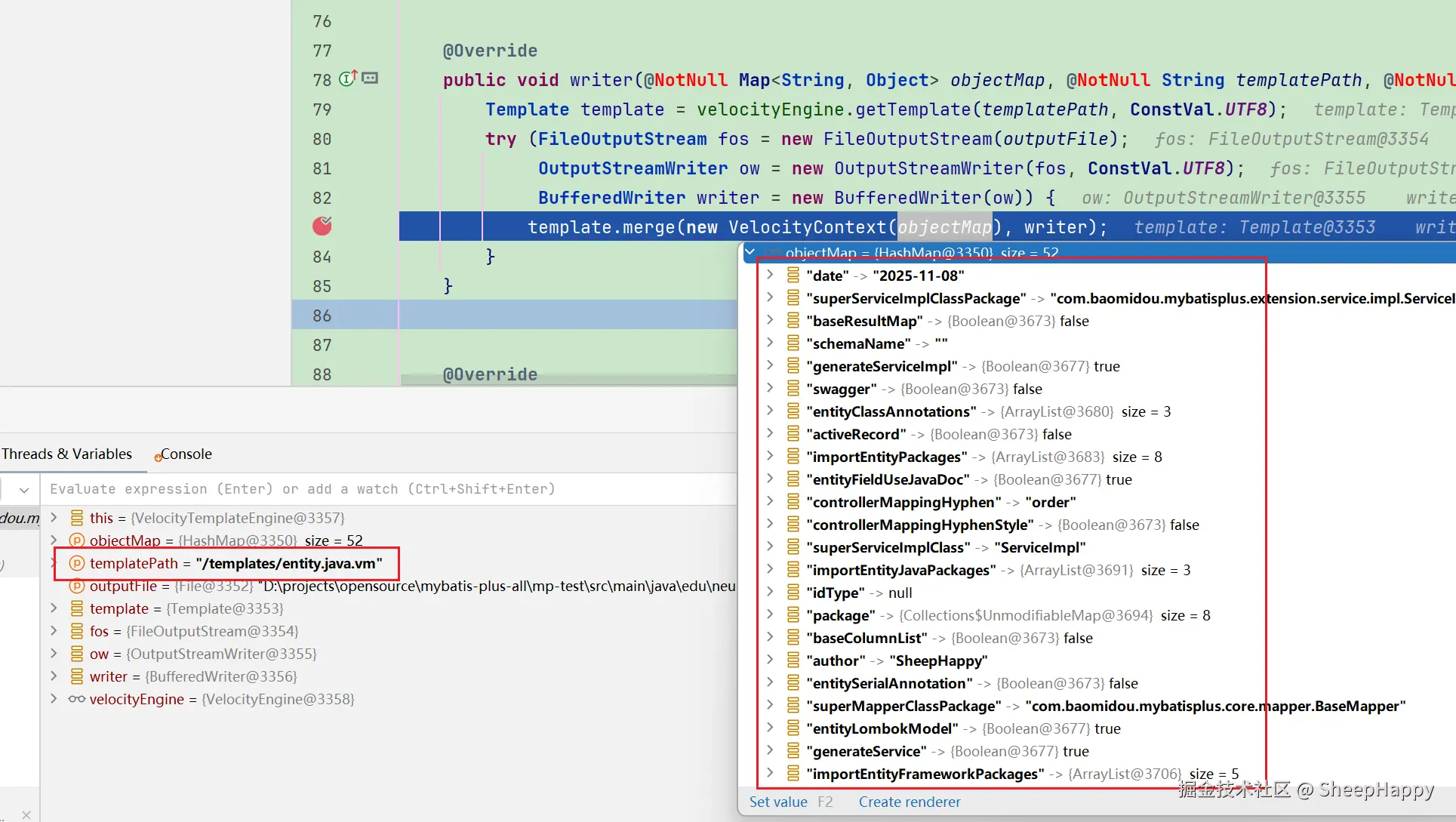Click the glasses watch icon for velocityEngine
The width and height of the screenshot is (1456, 822).
[76, 699]
